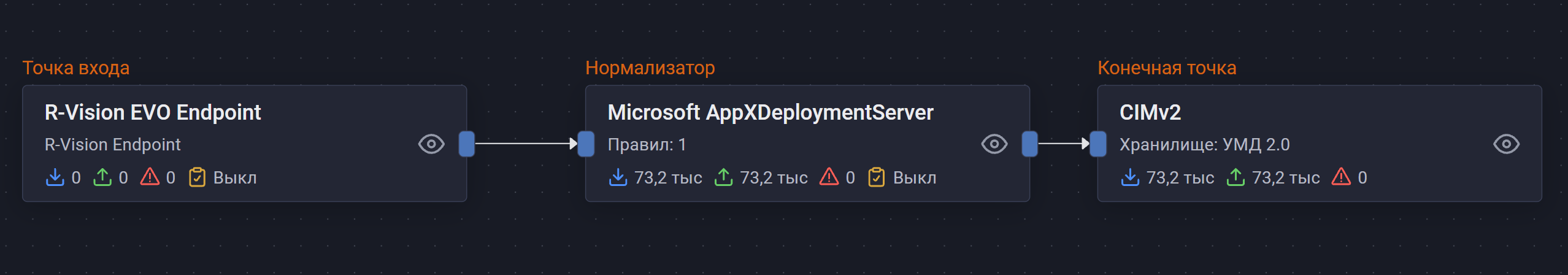
Task: Click outgoing upload icon on Microsoft AppXDeploymentServer
Action: click(x=724, y=177)
